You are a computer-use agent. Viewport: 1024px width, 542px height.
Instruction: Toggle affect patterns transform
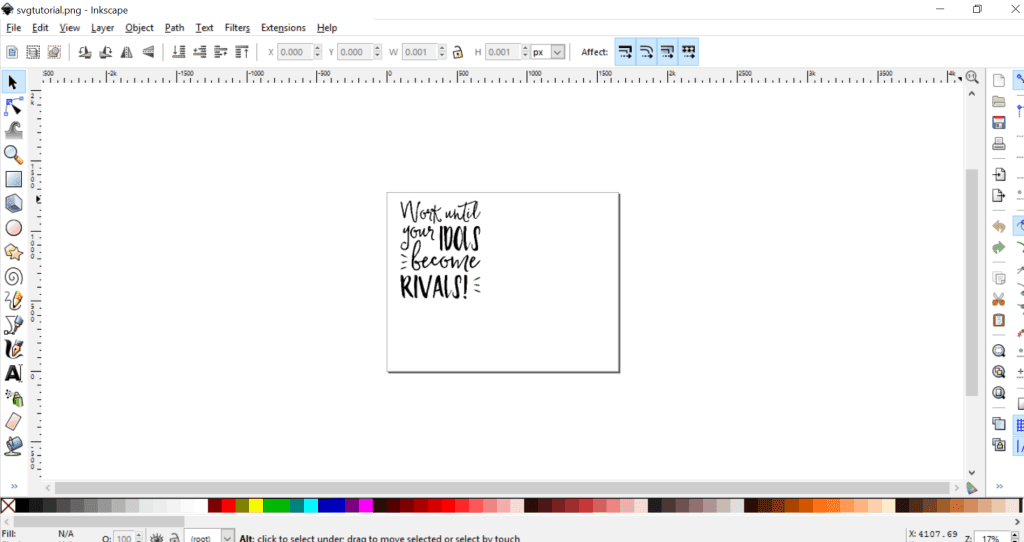pyautogui.click(x=688, y=52)
